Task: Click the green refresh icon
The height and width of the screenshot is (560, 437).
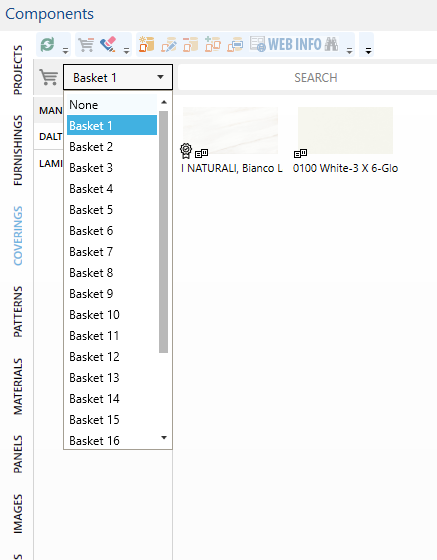Action: pos(47,45)
